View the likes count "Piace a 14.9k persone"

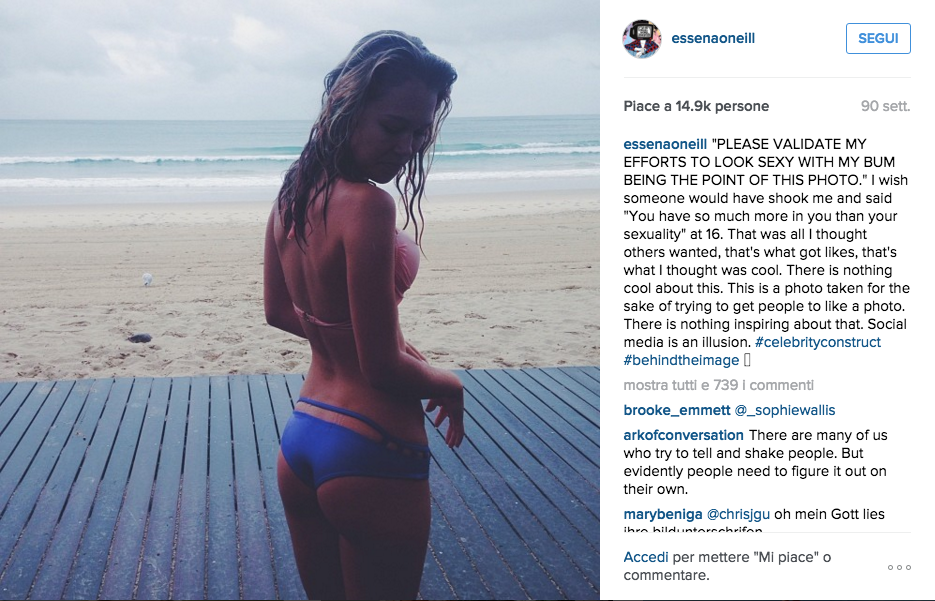click(696, 106)
